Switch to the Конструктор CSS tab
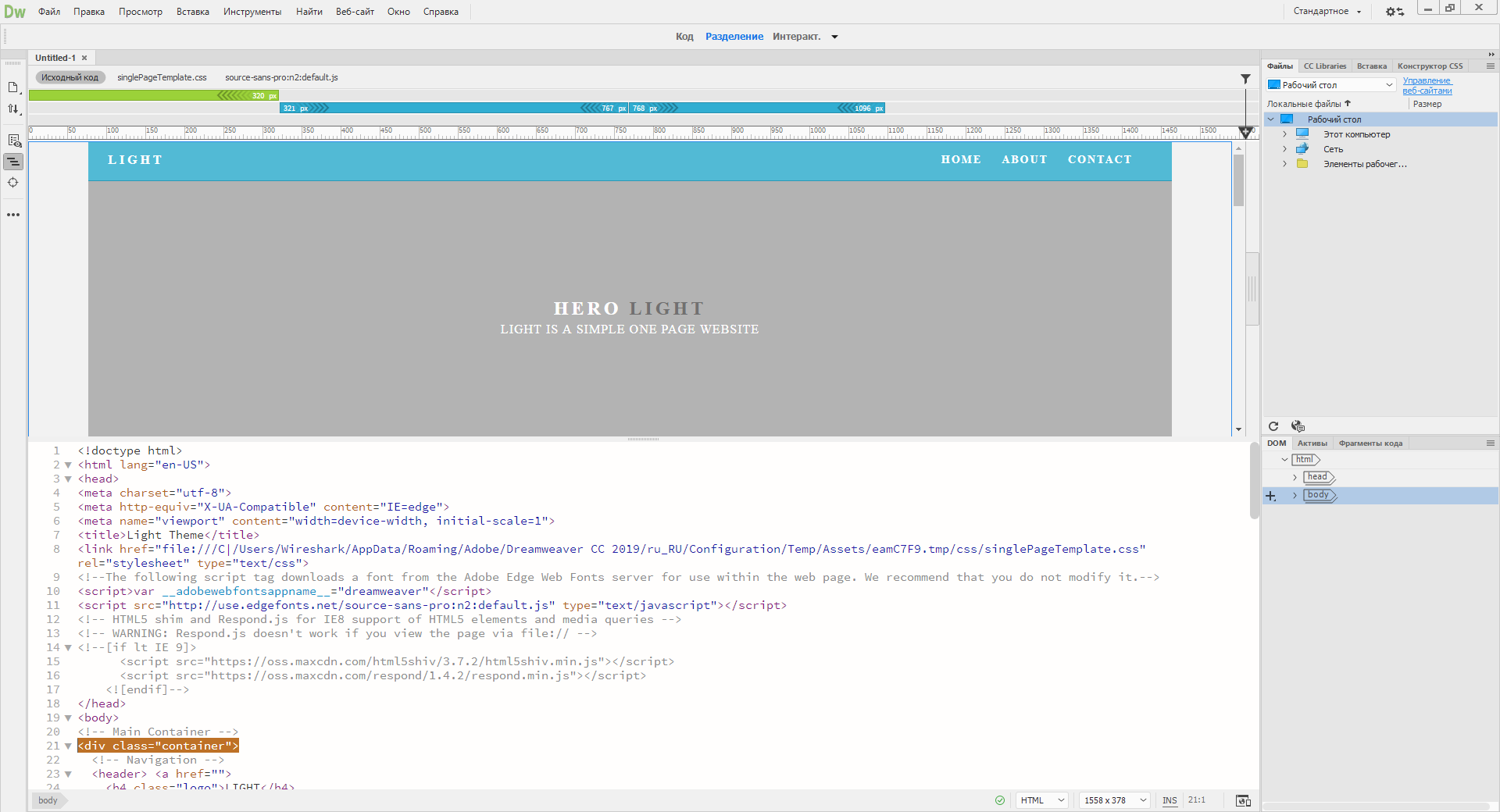Viewport: 1500px width, 812px height. (1430, 66)
